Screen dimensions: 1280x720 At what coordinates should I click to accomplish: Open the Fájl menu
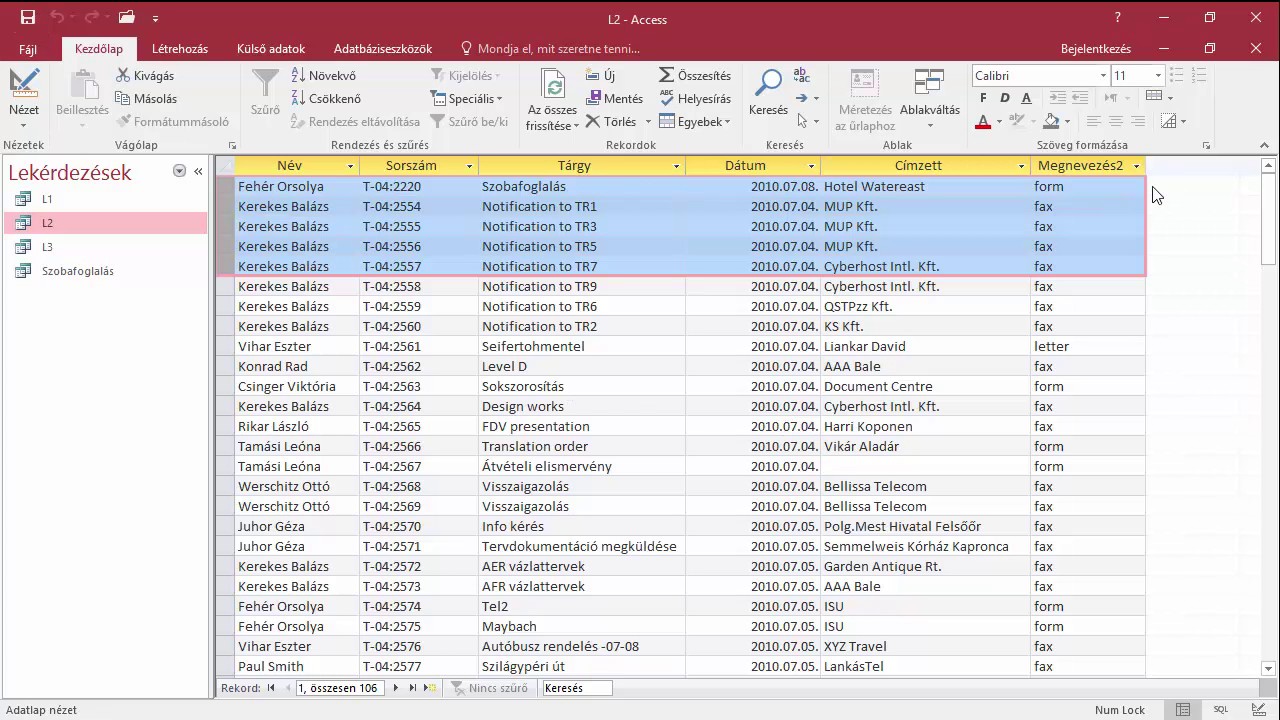28,49
